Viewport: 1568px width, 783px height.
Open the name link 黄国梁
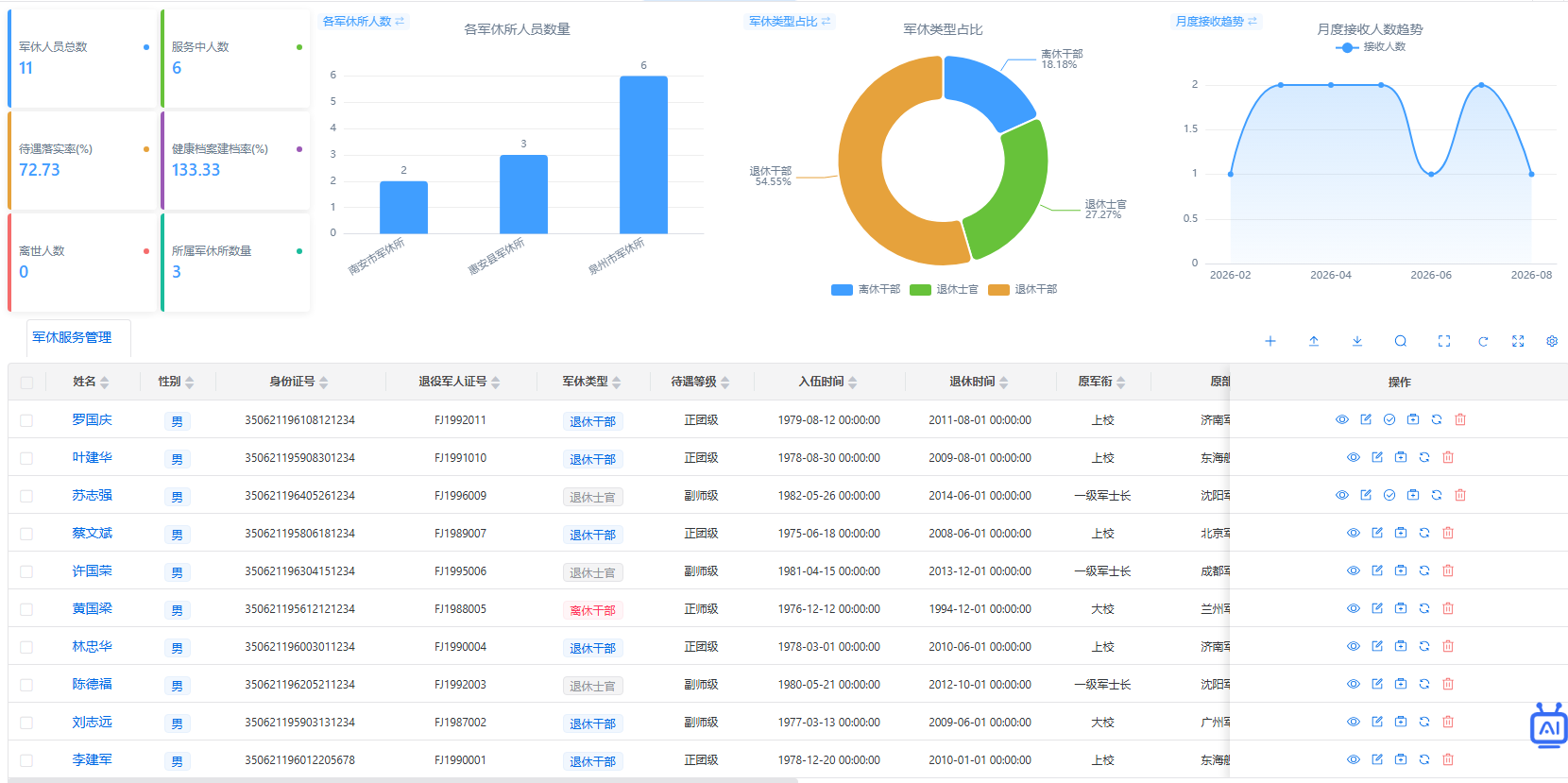pyautogui.click(x=93, y=608)
